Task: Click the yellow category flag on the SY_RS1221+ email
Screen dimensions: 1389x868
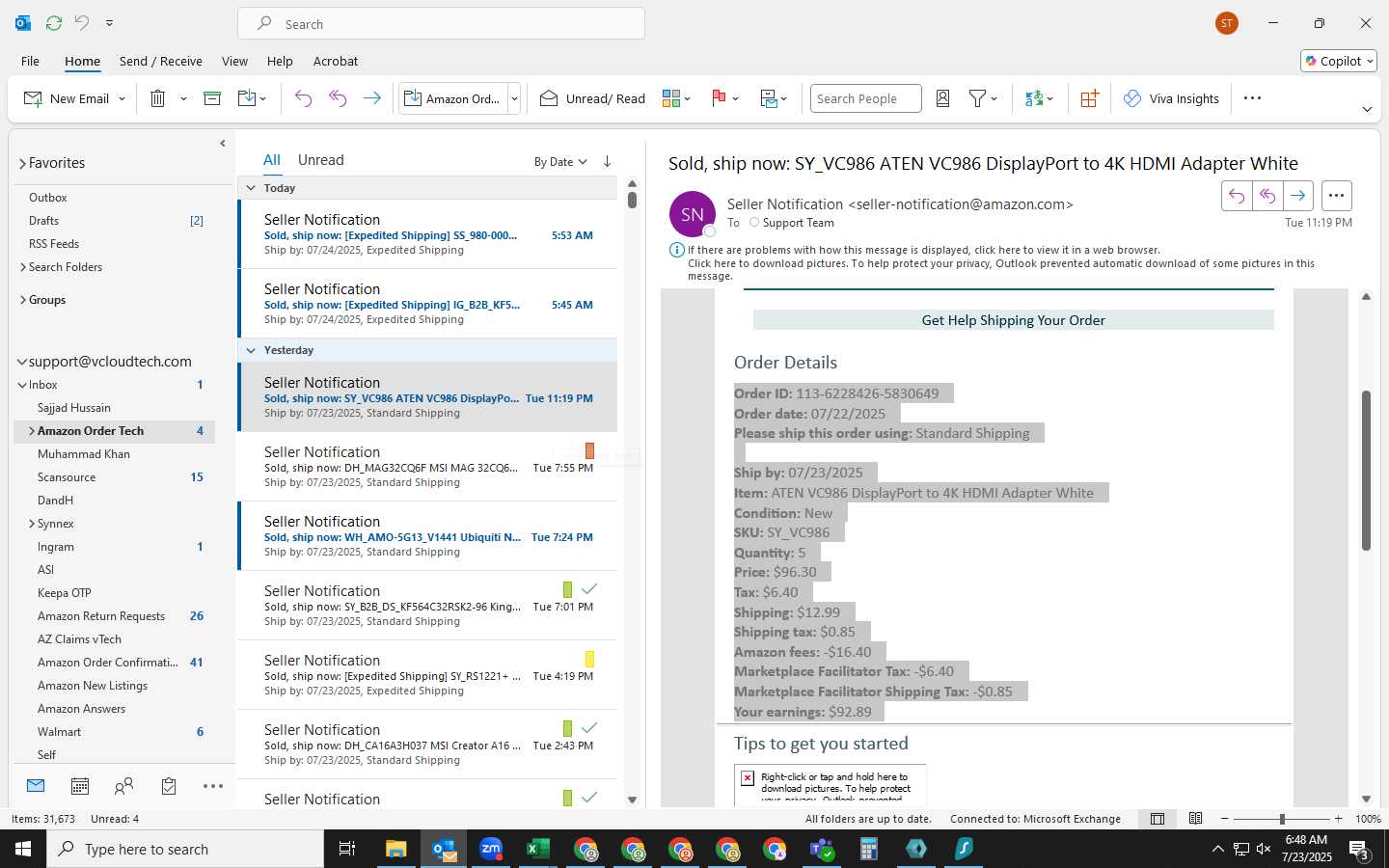Action: [x=589, y=659]
